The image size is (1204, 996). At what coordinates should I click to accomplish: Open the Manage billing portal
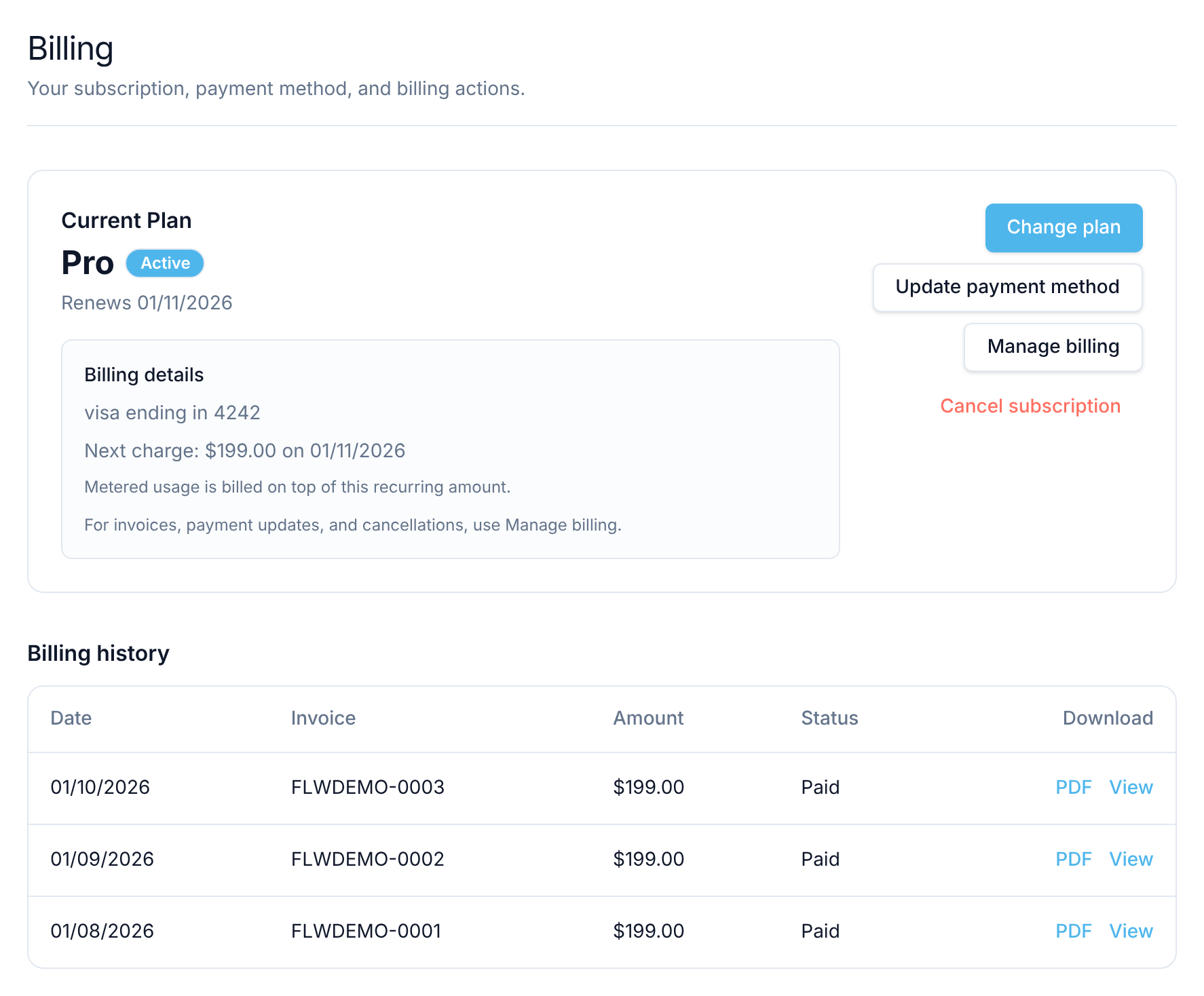point(1053,347)
